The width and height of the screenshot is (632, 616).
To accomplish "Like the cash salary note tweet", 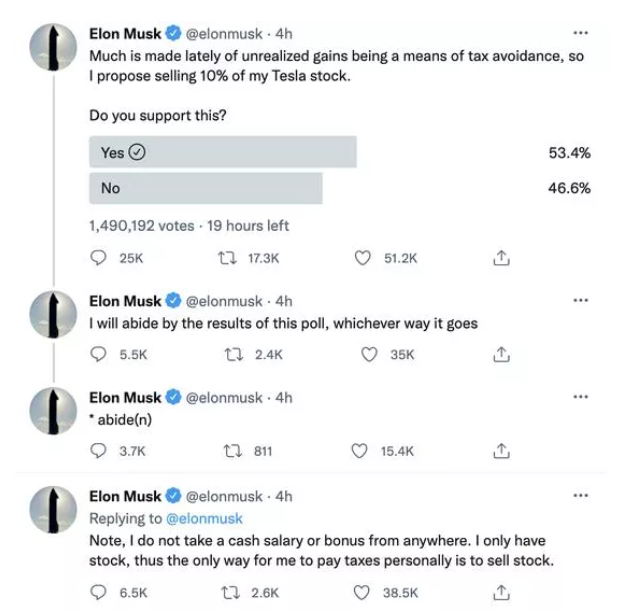I will pos(364,593).
